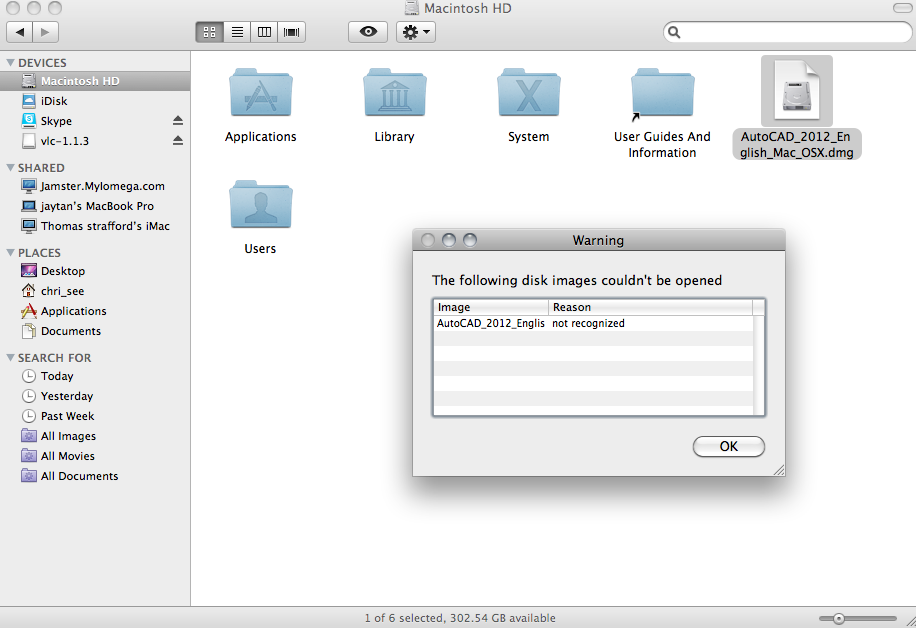Open iDisk in sidebar
The width and height of the screenshot is (916, 628).
pyautogui.click(x=95, y=101)
